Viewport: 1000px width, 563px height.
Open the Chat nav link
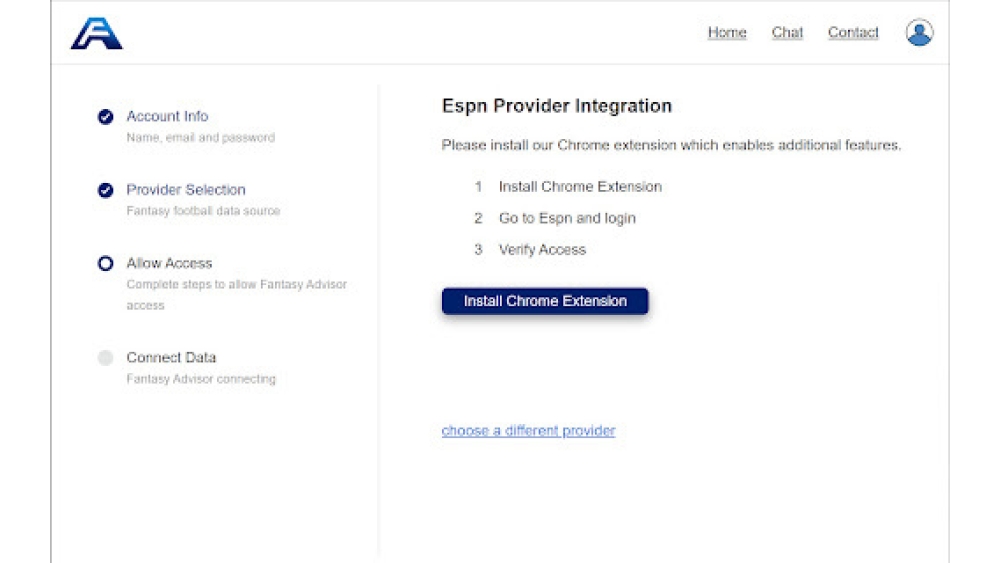click(x=787, y=33)
